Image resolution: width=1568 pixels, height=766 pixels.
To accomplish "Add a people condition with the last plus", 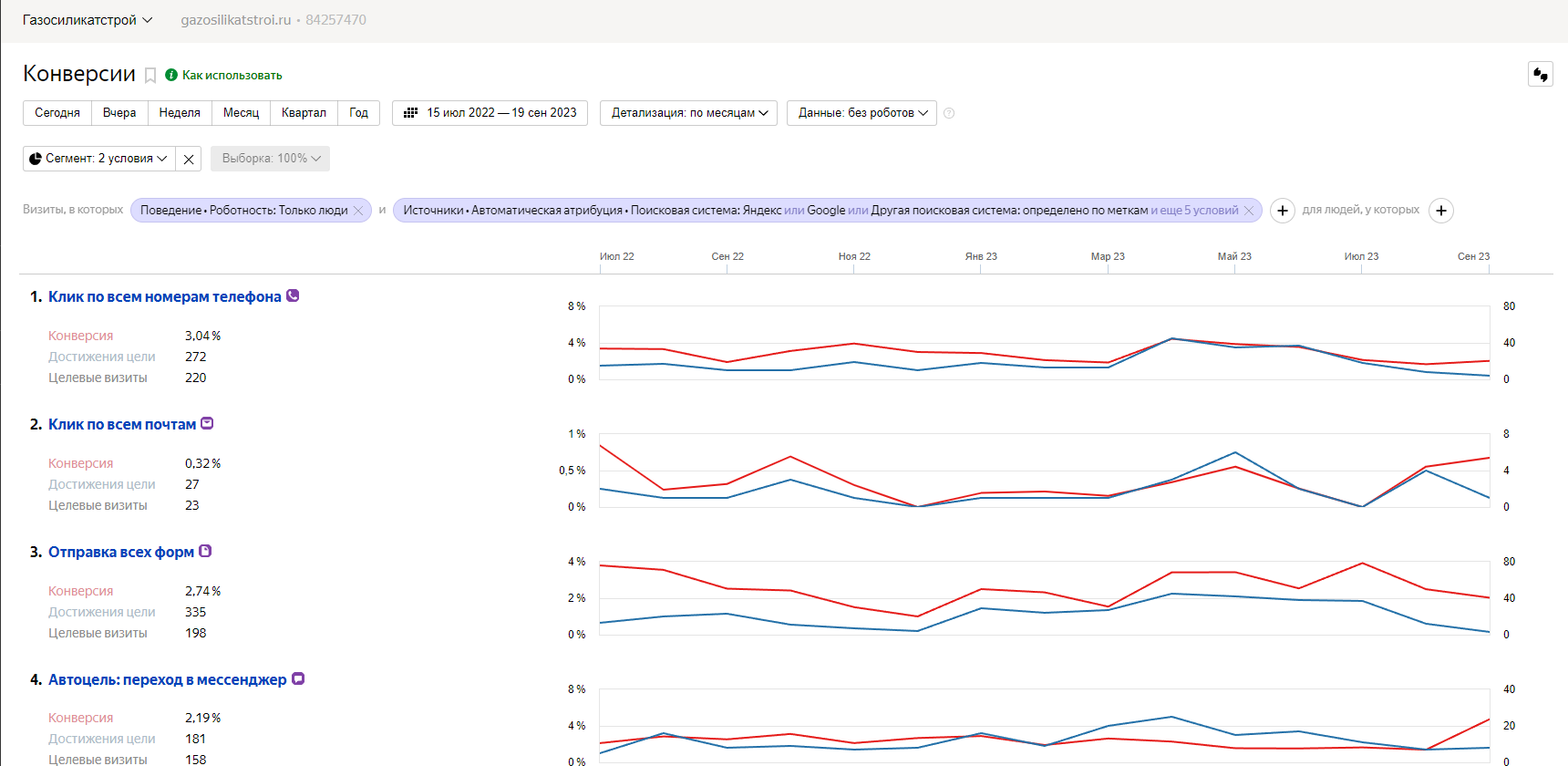I will [1441, 211].
